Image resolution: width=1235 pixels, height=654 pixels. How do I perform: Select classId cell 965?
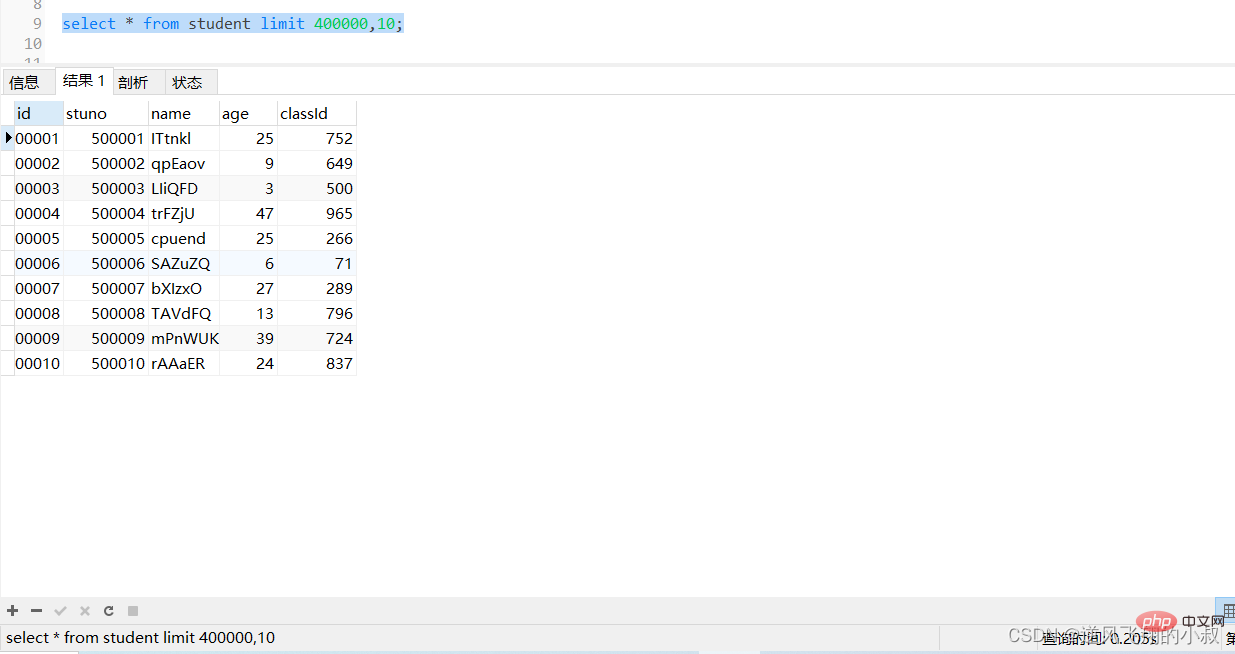click(x=317, y=213)
